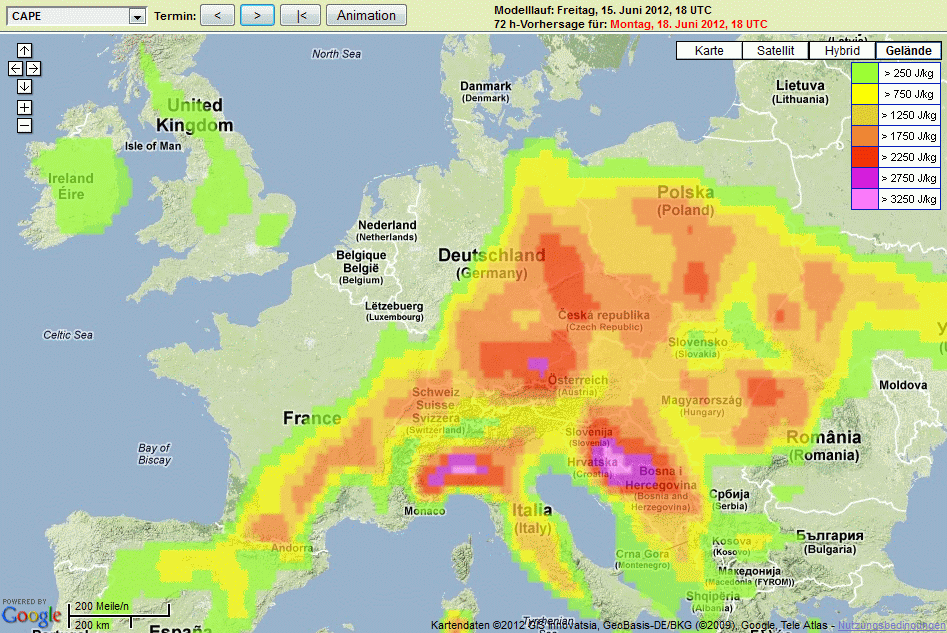Zoom out with the minus button
Screen dimensions: 947x633
point(24,126)
